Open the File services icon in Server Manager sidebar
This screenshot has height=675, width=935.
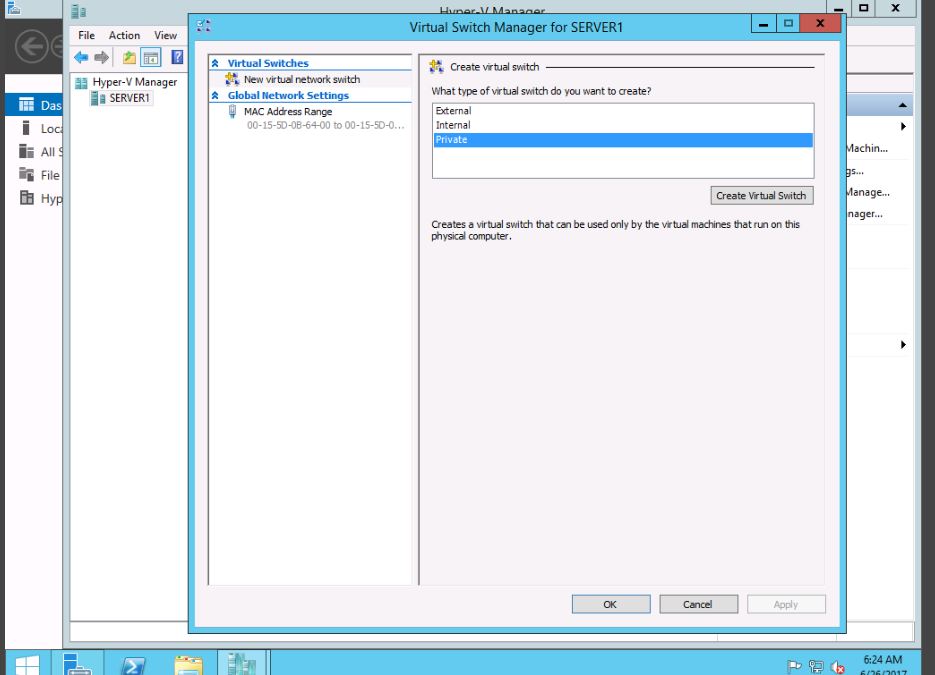pyautogui.click(x=26, y=174)
